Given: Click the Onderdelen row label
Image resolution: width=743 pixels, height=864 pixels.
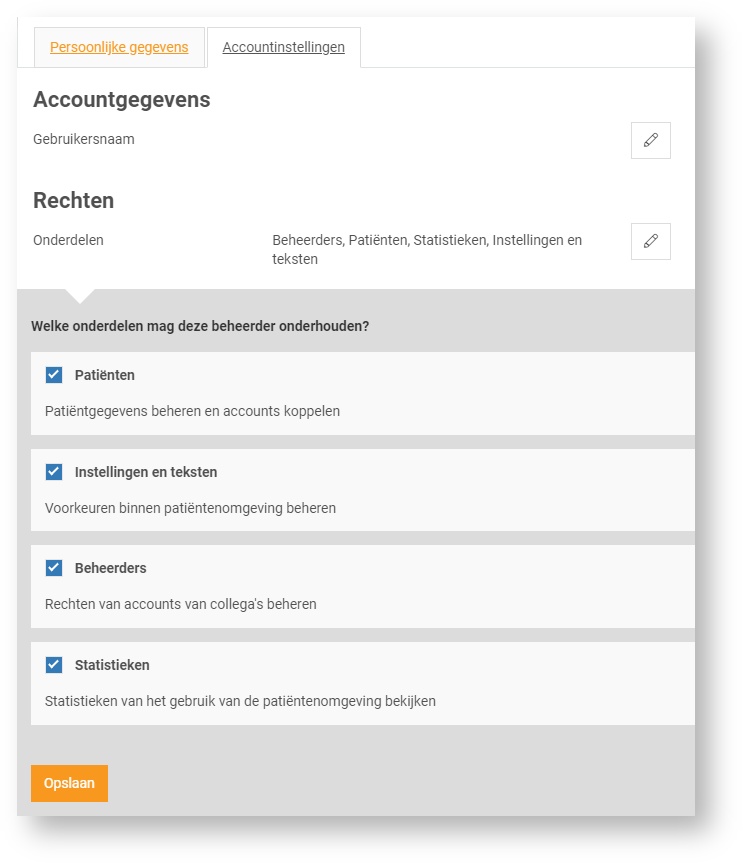Looking at the screenshot, I should [x=68, y=240].
